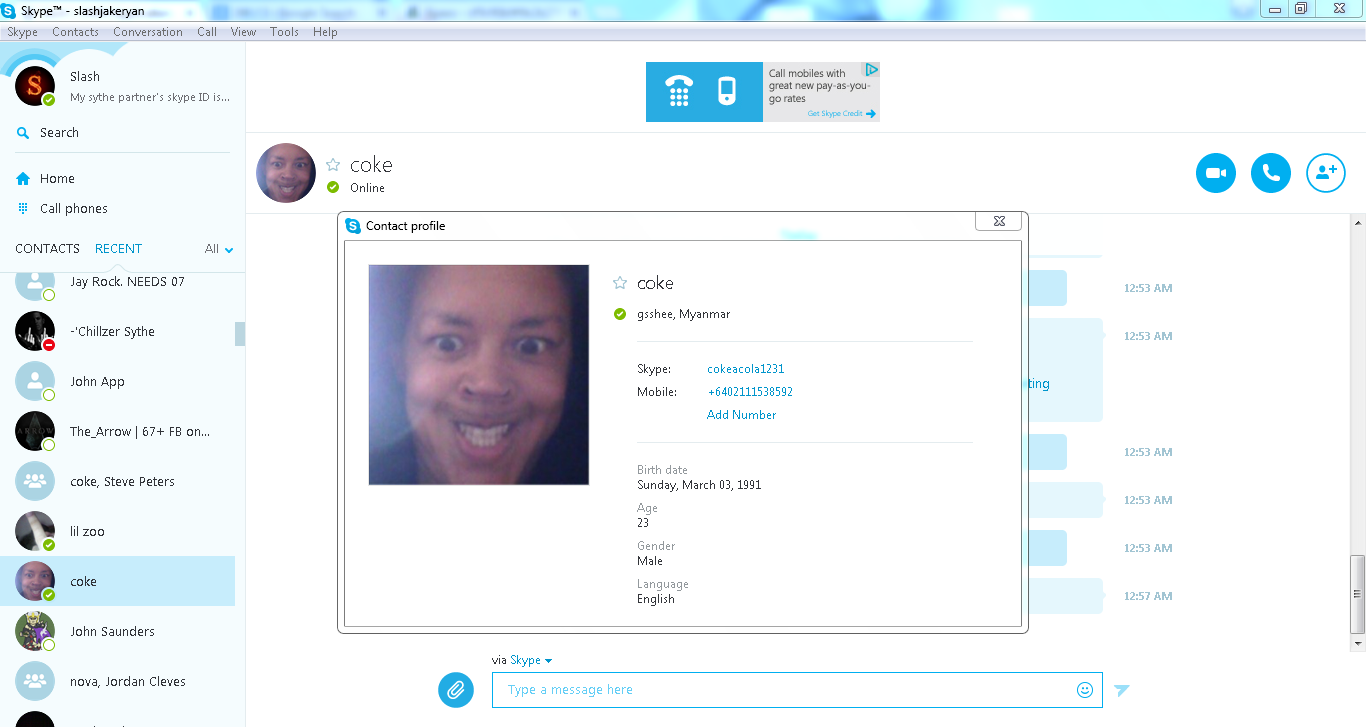Open the Conversation menu
Viewport: 1366px width, 727px height.
148,32
